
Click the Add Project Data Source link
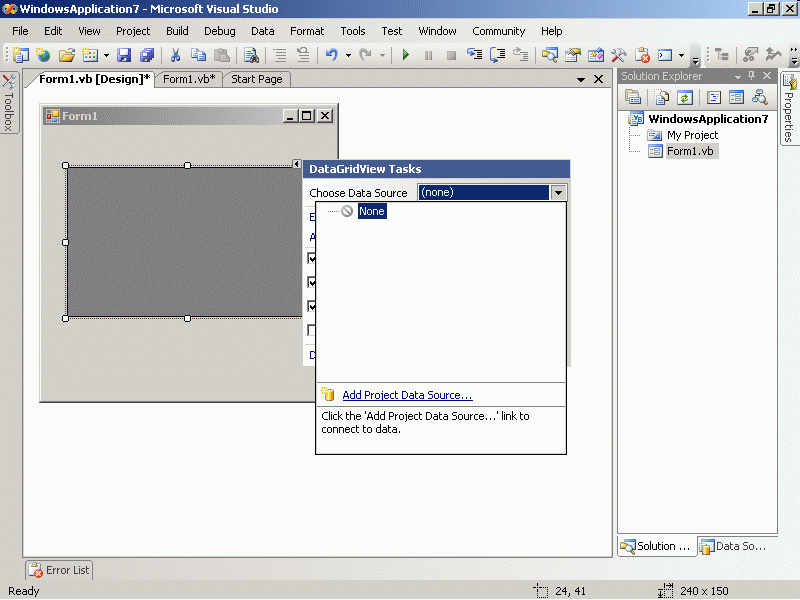point(407,396)
